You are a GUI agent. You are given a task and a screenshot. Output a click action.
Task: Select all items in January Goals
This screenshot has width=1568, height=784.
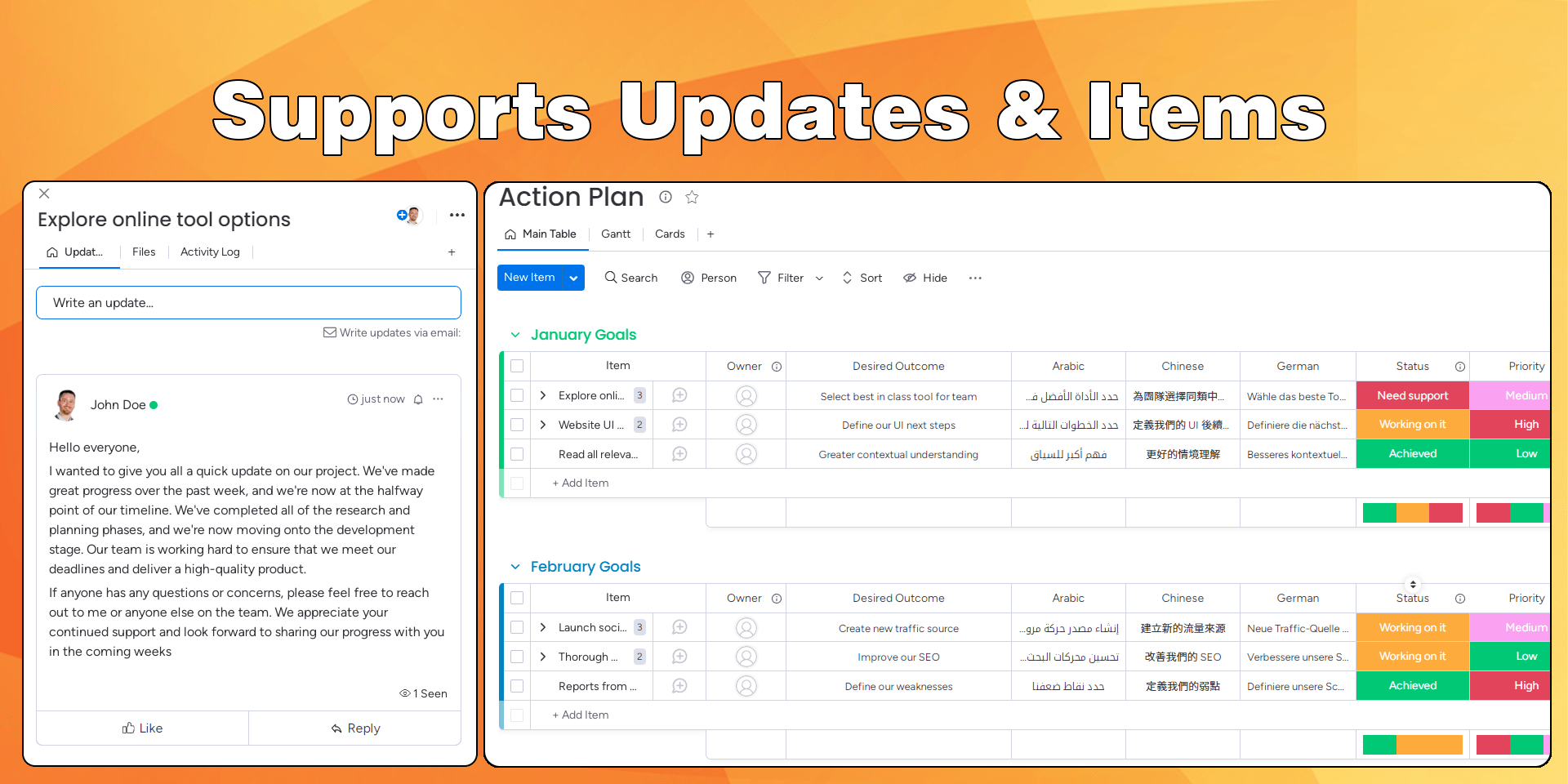click(x=517, y=366)
